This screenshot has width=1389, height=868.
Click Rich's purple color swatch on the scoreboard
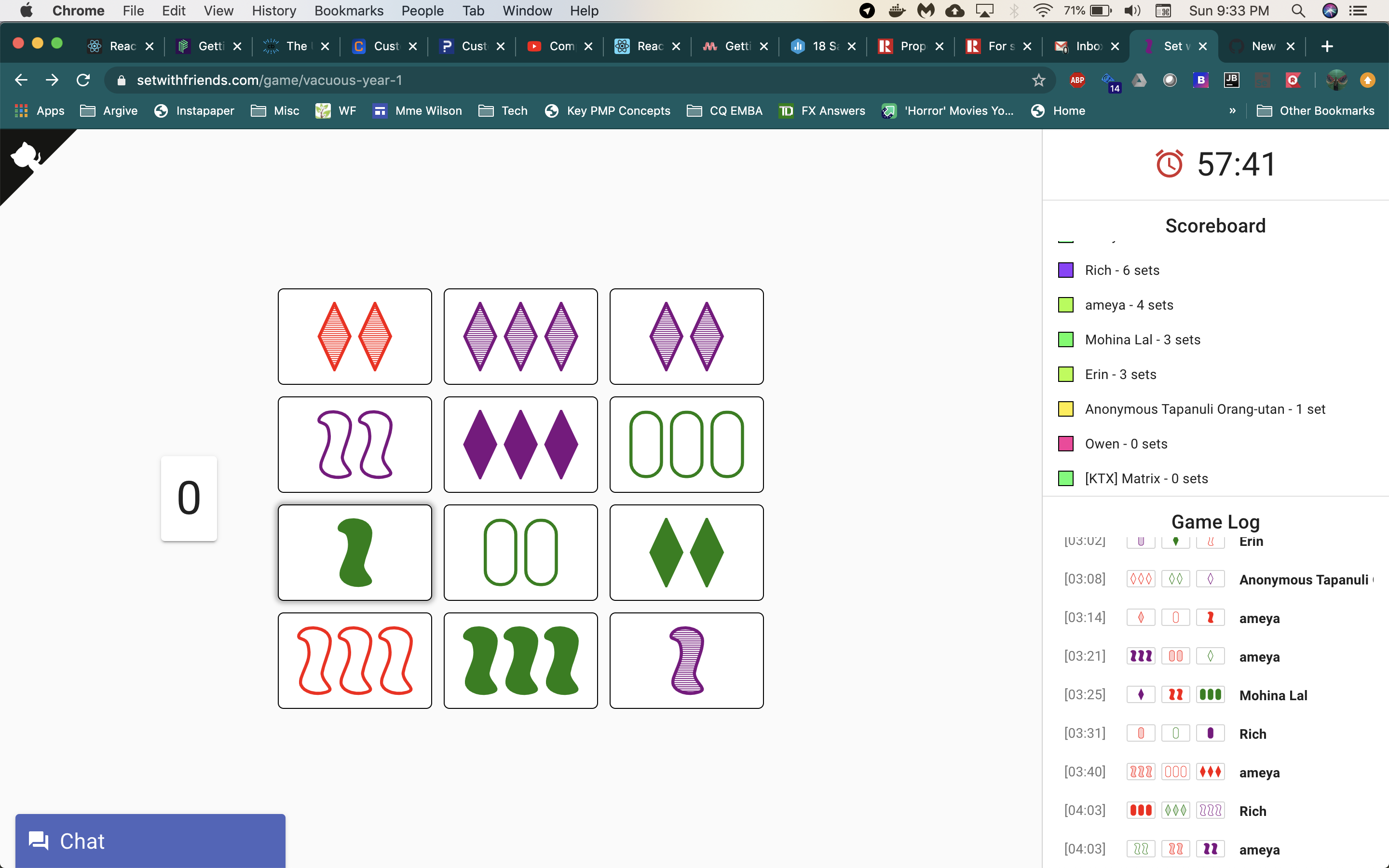tap(1065, 270)
